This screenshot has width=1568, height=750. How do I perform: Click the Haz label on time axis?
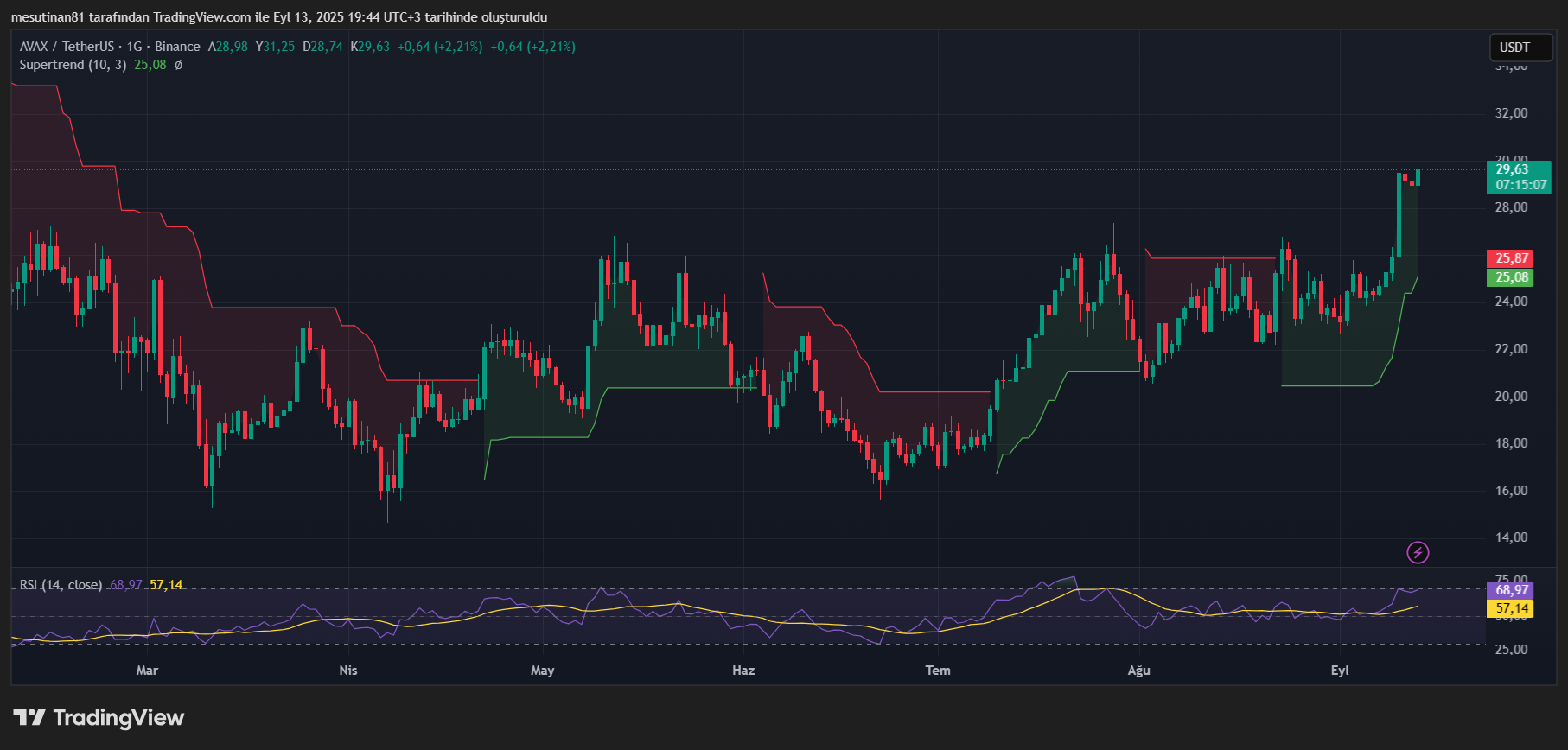point(743,671)
